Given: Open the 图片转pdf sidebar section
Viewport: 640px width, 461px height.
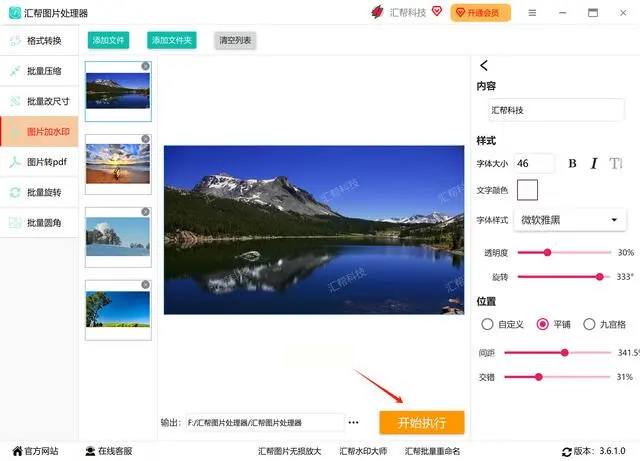Looking at the screenshot, I should (x=39, y=162).
